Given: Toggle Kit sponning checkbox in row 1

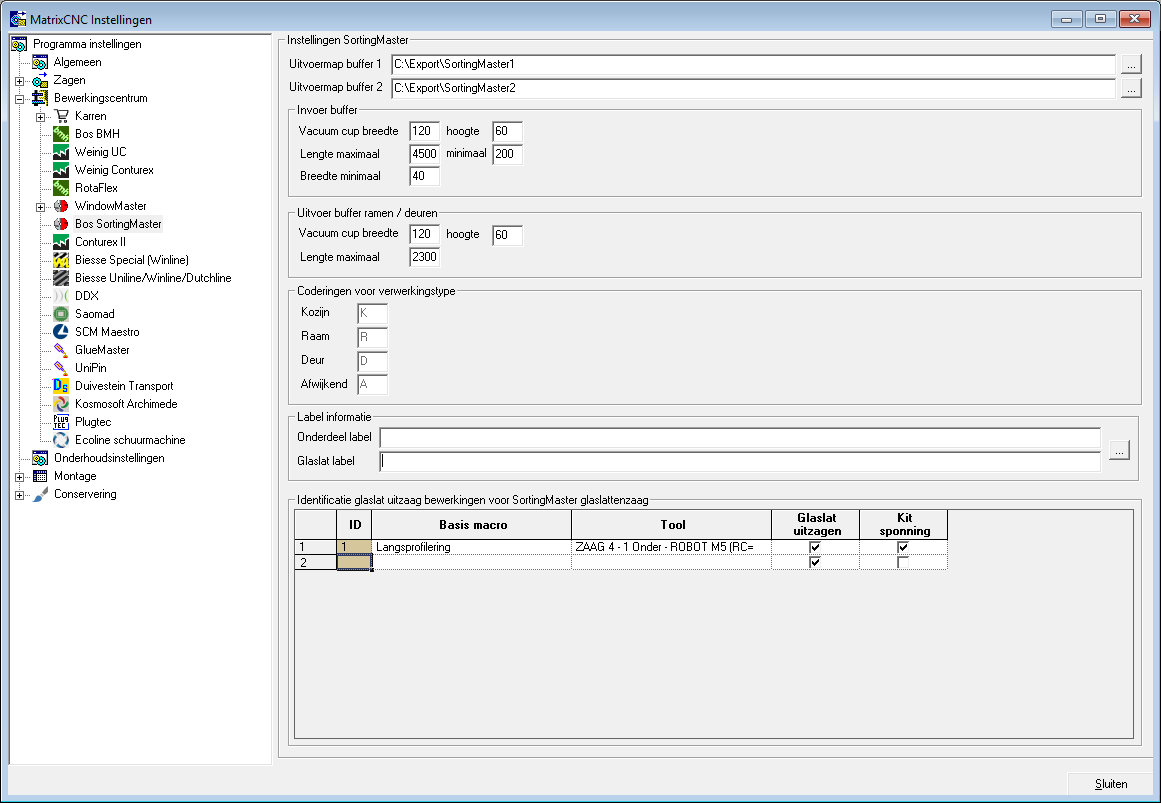Looking at the screenshot, I should point(903,547).
